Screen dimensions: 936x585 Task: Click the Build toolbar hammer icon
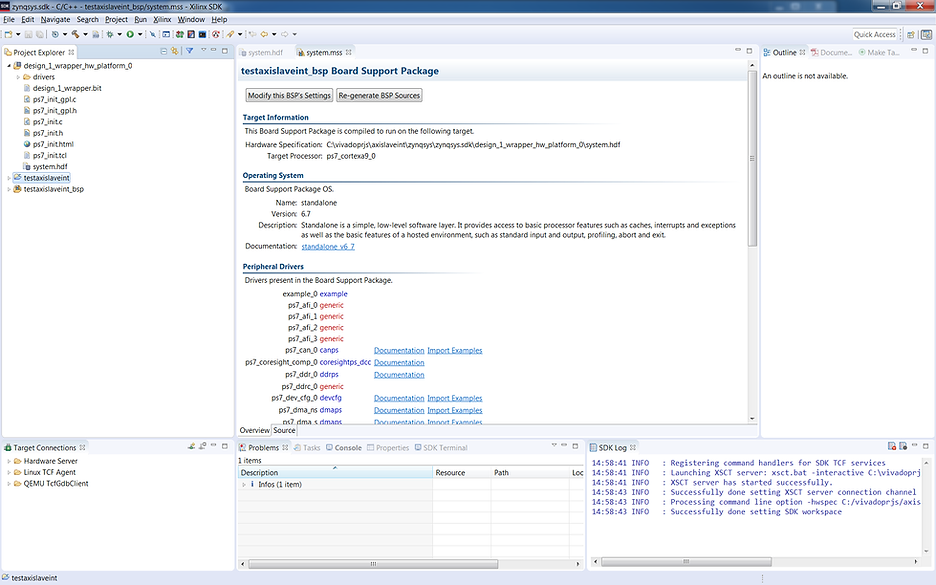75,33
